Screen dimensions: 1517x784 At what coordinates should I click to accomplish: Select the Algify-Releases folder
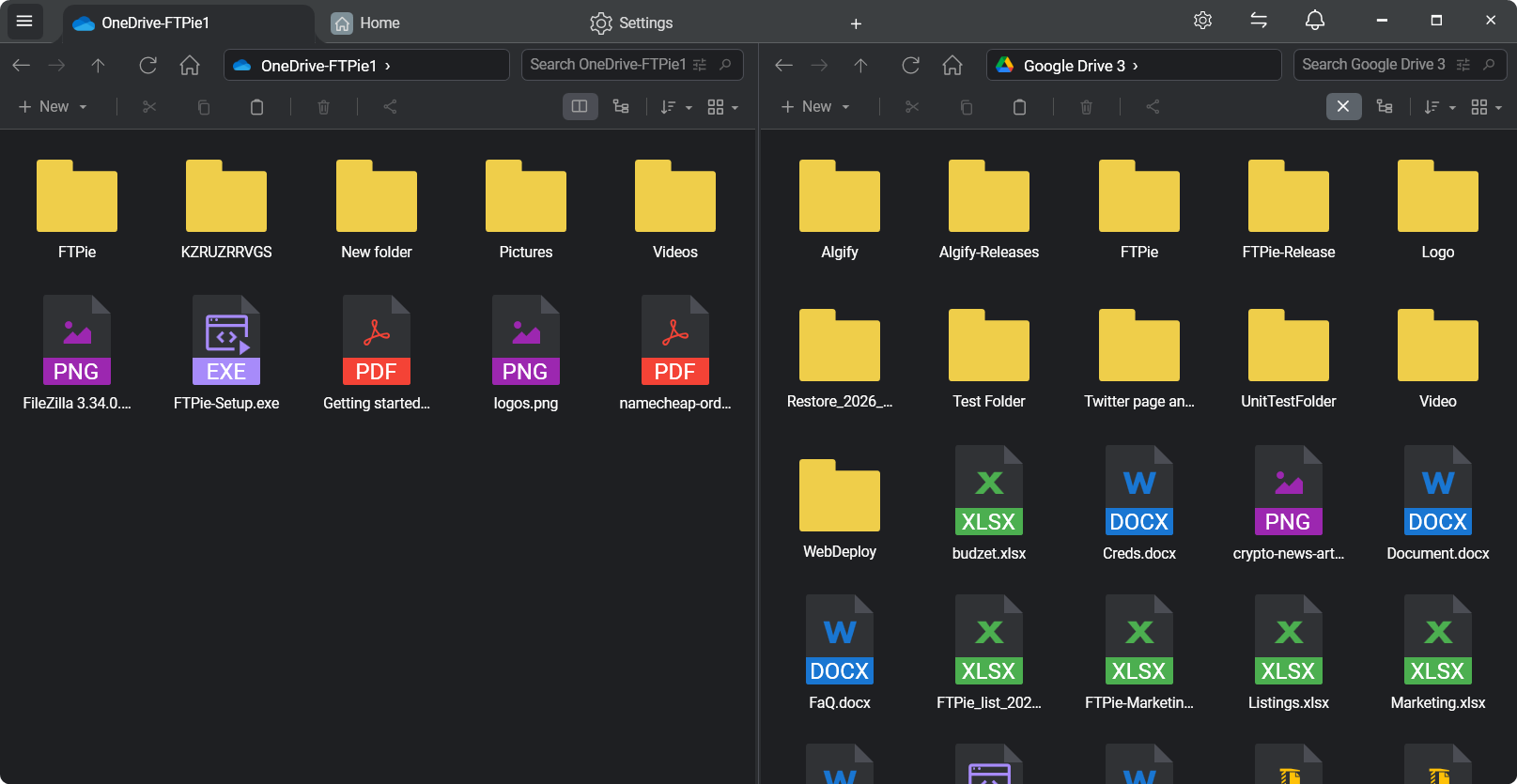989,210
